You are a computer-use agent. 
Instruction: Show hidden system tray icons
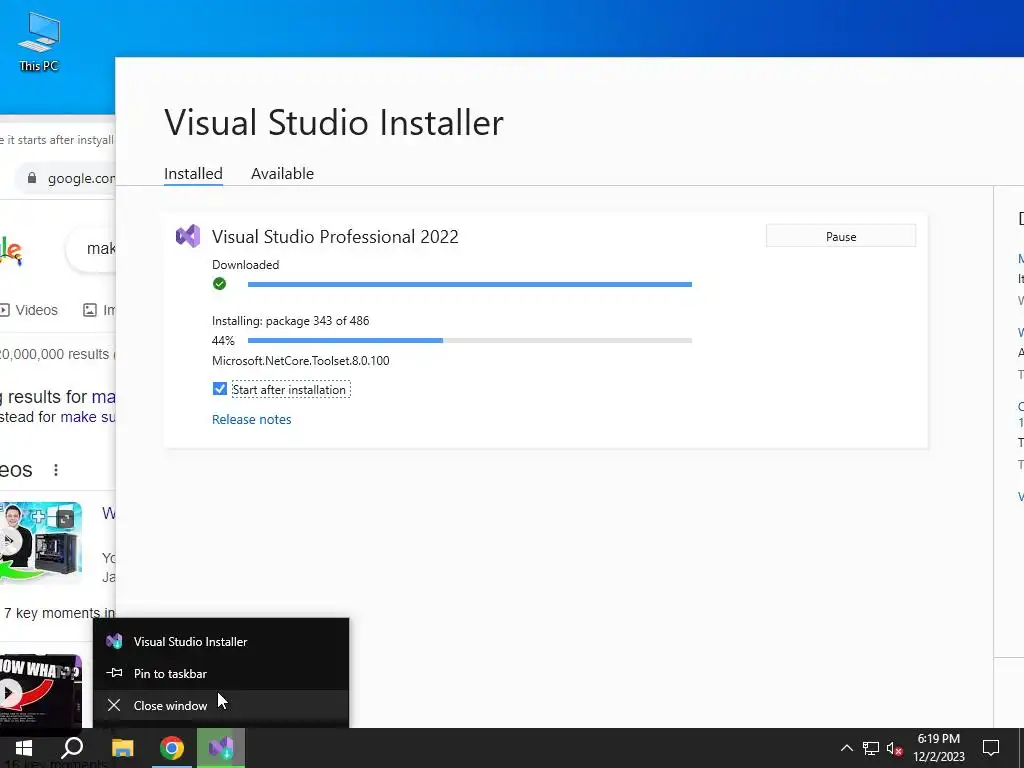click(846, 748)
